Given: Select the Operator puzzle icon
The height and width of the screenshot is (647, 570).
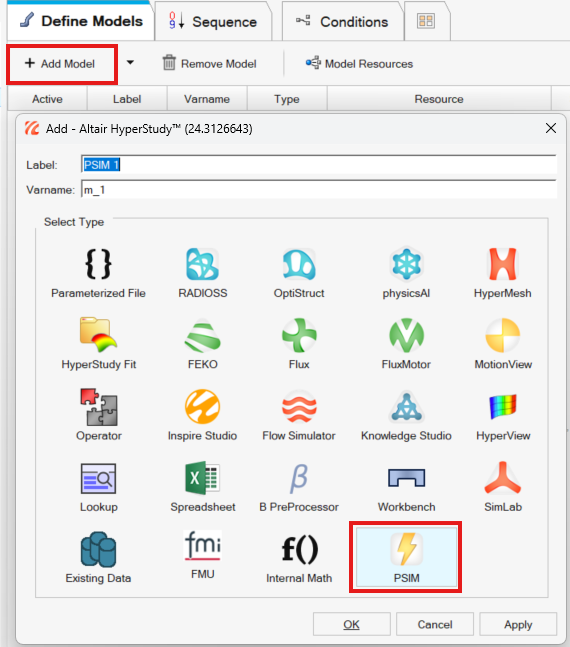Looking at the screenshot, I should click(98, 407).
